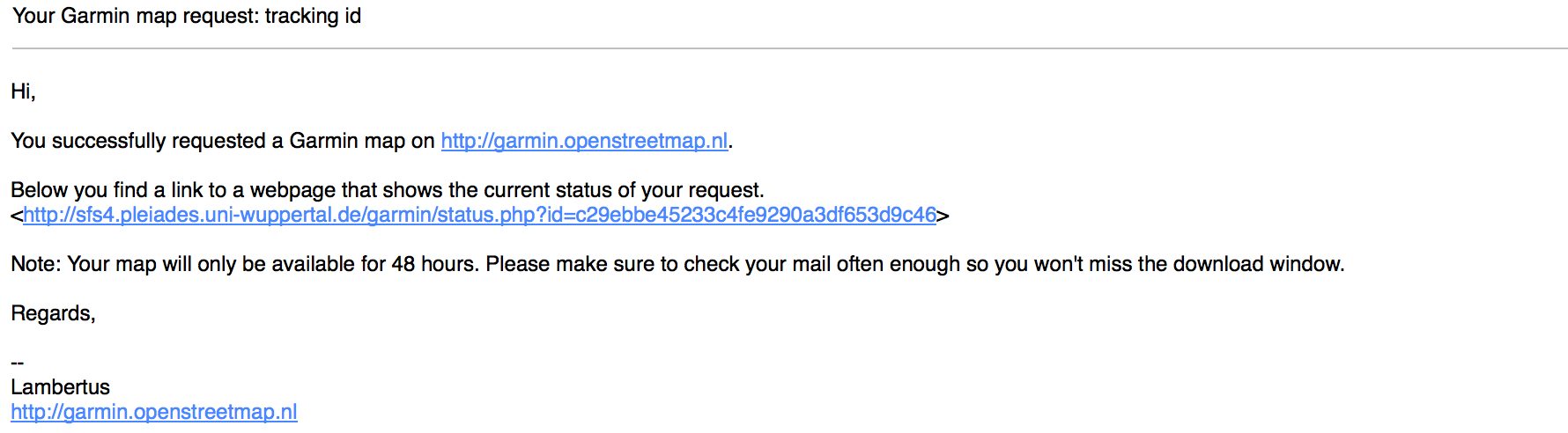Click the '<' bracket before status link
The image size is (1568, 433).
(x=17, y=215)
